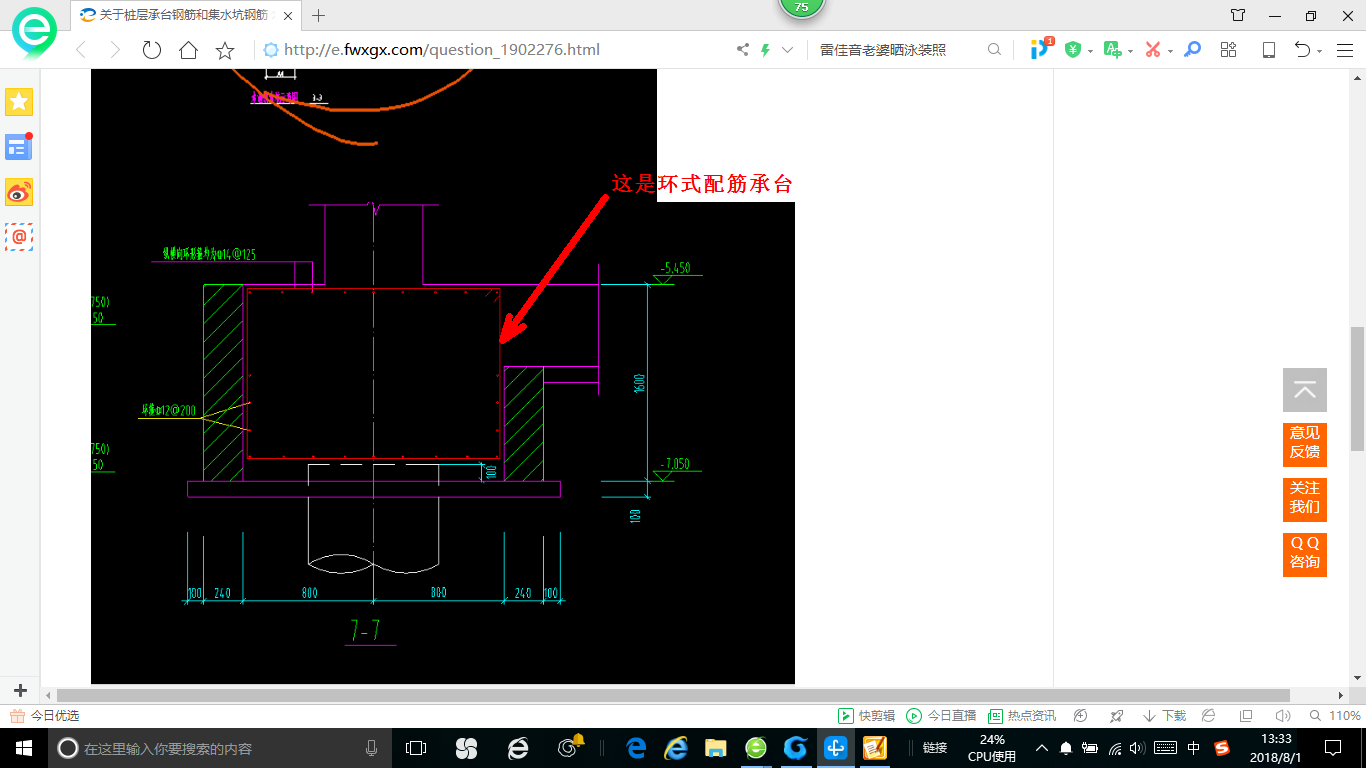Click the share icon in address bar
The image size is (1366, 768).
click(743, 49)
